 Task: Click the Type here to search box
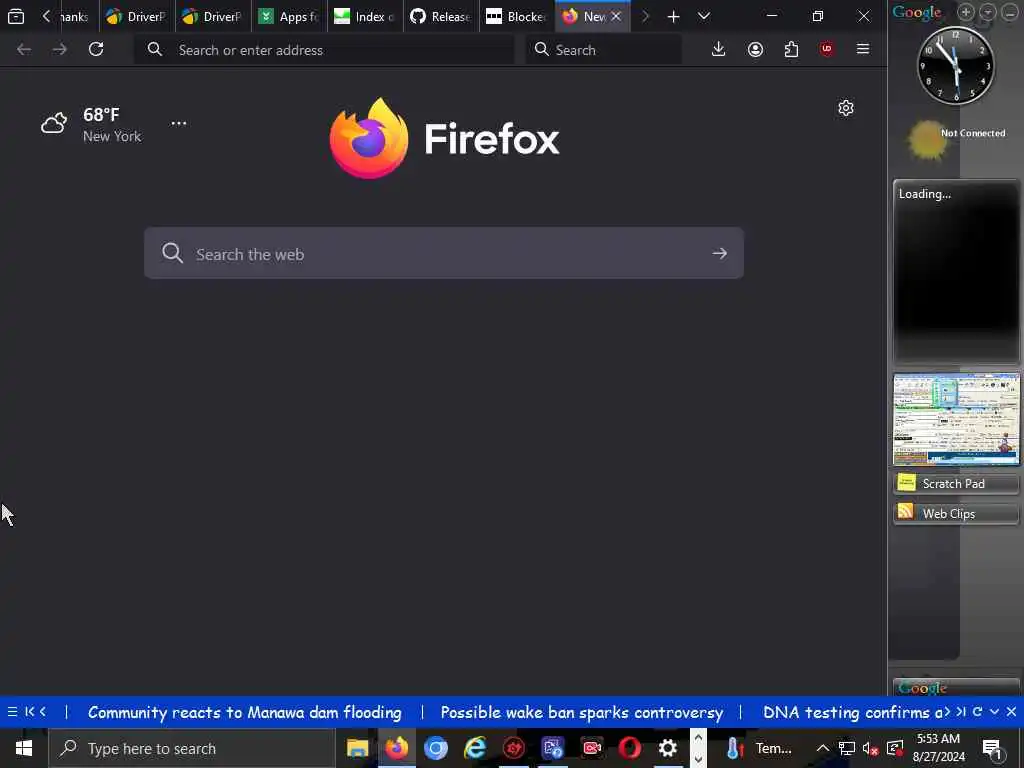192,748
